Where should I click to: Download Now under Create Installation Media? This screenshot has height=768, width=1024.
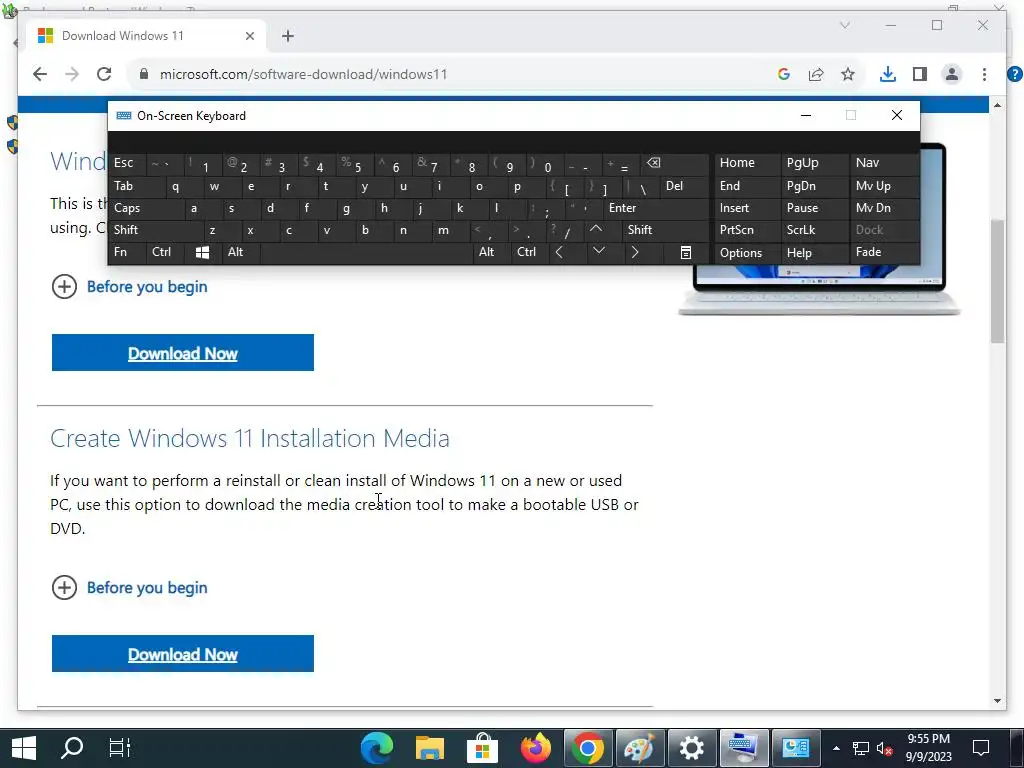(x=183, y=654)
